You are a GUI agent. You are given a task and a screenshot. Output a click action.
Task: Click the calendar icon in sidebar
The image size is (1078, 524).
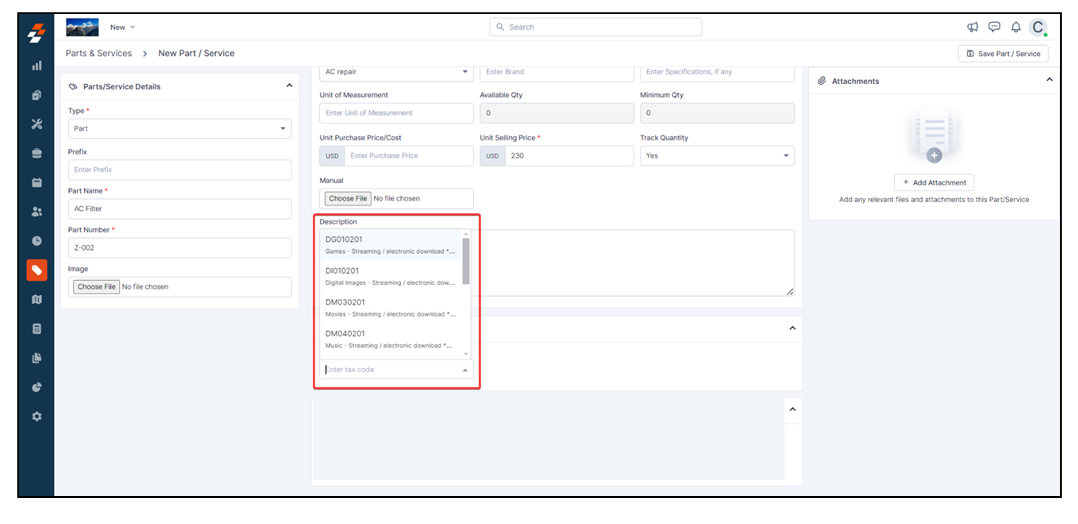point(37,183)
